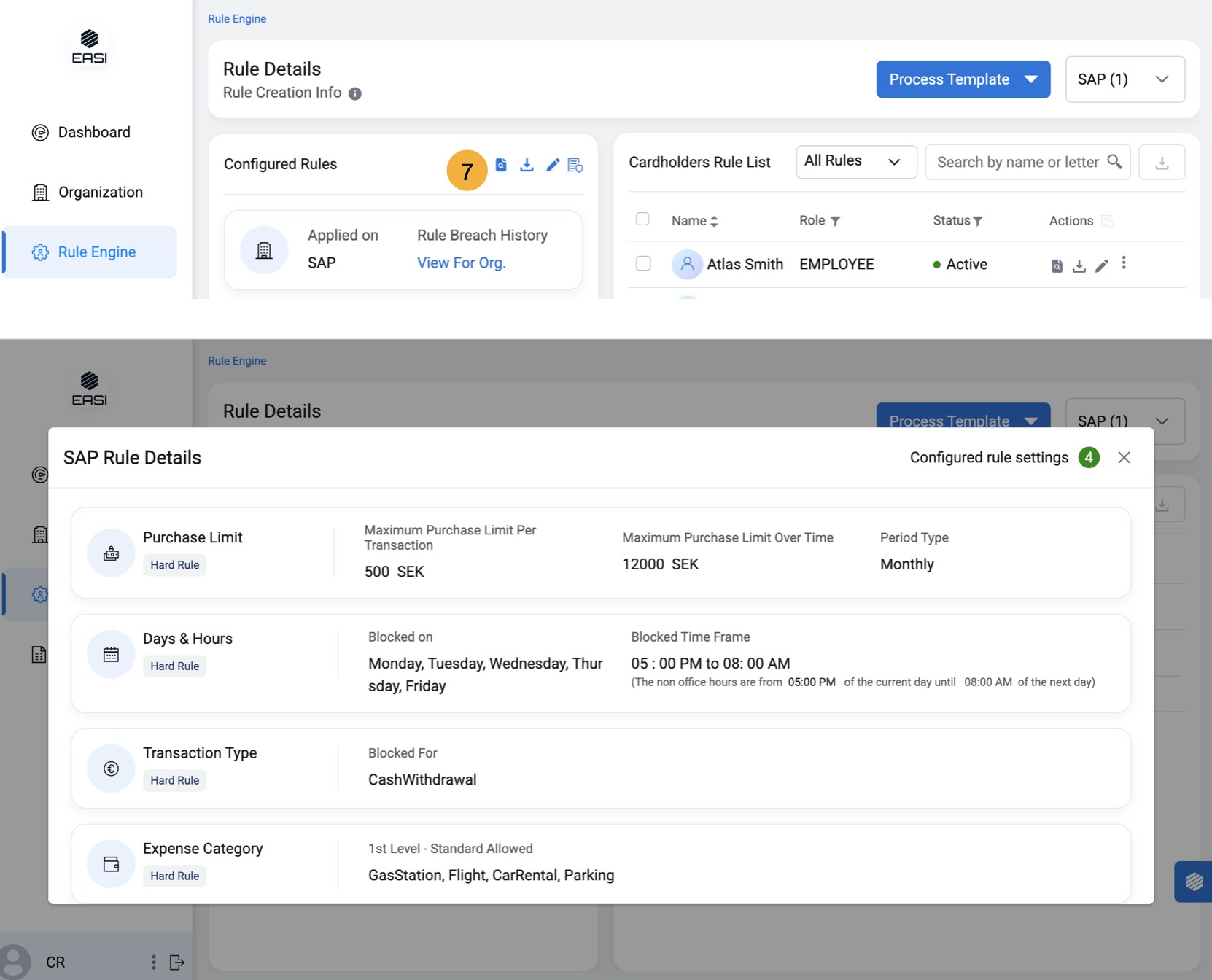Click the logout icon next to CR
The image size is (1212, 980).
[176, 962]
